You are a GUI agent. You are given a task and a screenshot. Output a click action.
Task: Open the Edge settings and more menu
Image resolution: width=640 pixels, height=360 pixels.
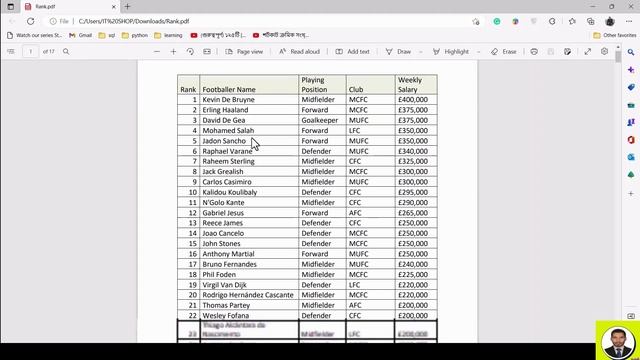point(629,21)
